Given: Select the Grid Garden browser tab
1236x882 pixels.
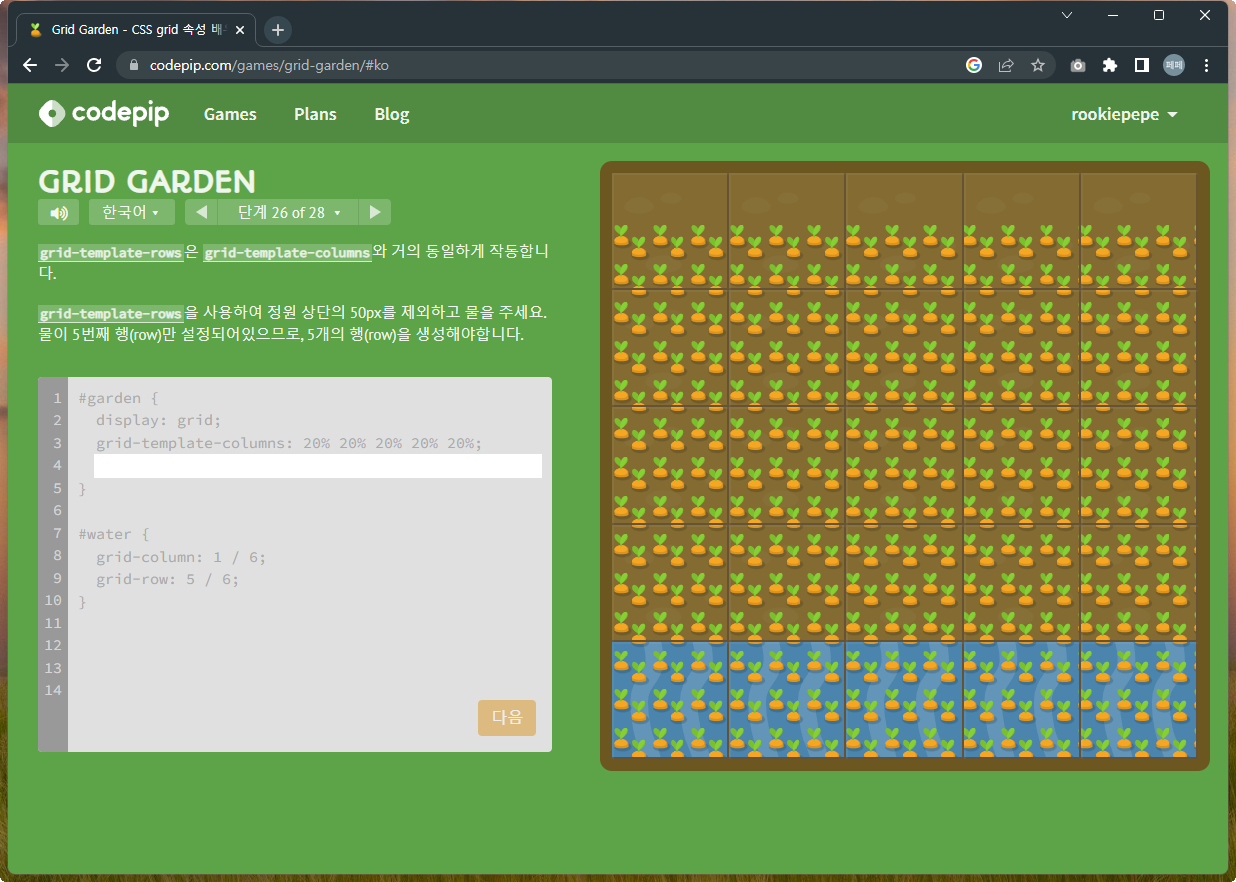Looking at the screenshot, I should 135,30.
